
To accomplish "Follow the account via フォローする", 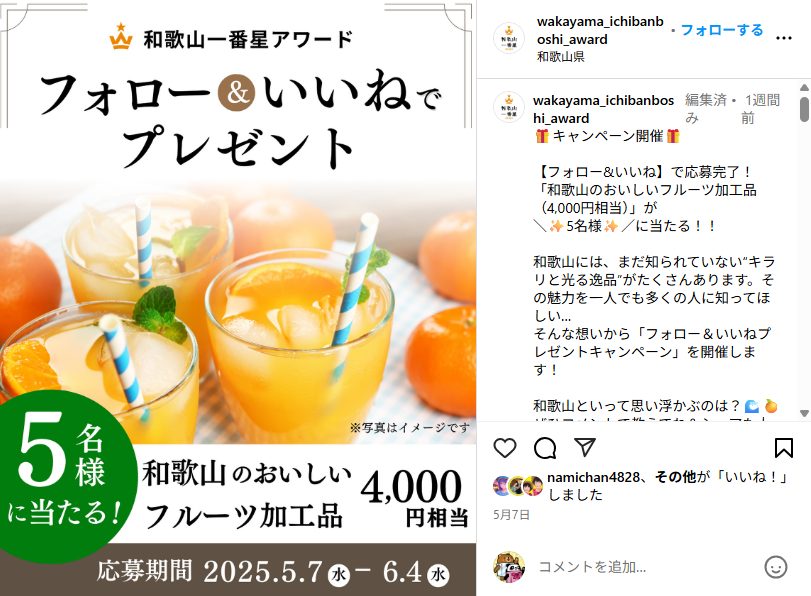I will (722, 30).
